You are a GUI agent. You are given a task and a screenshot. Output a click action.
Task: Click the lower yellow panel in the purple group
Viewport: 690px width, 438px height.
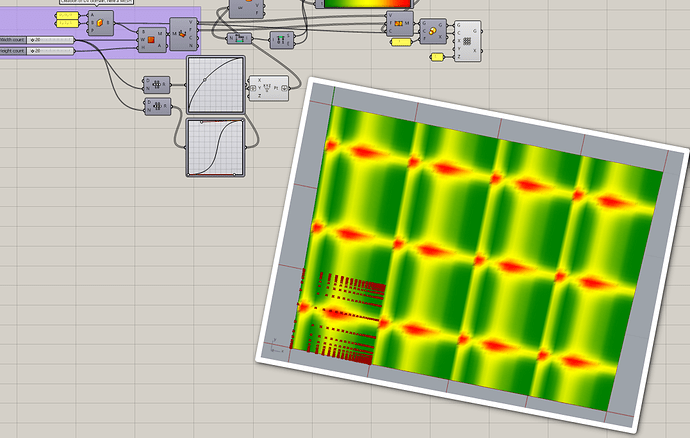tap(67, 23)
